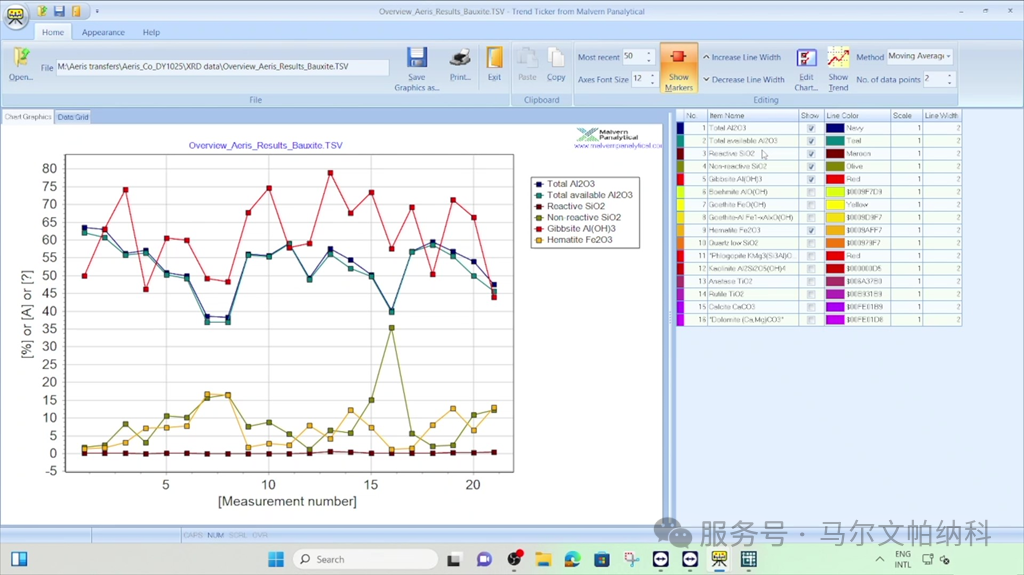This screenshot has height=575, width=1024.
Task: Switch to the Data Grid tab
Action: coord(73,117)
